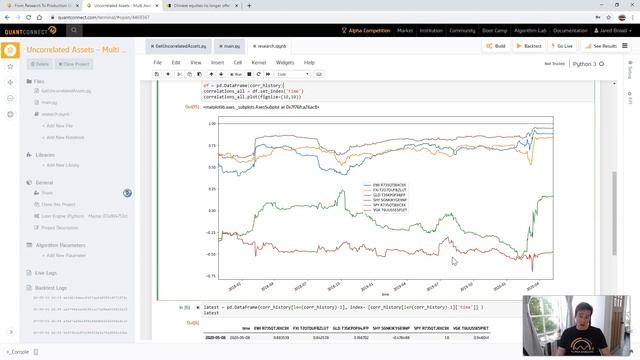Open a new browser tab
The image size is (640, 360).
[x=249, y=6]
